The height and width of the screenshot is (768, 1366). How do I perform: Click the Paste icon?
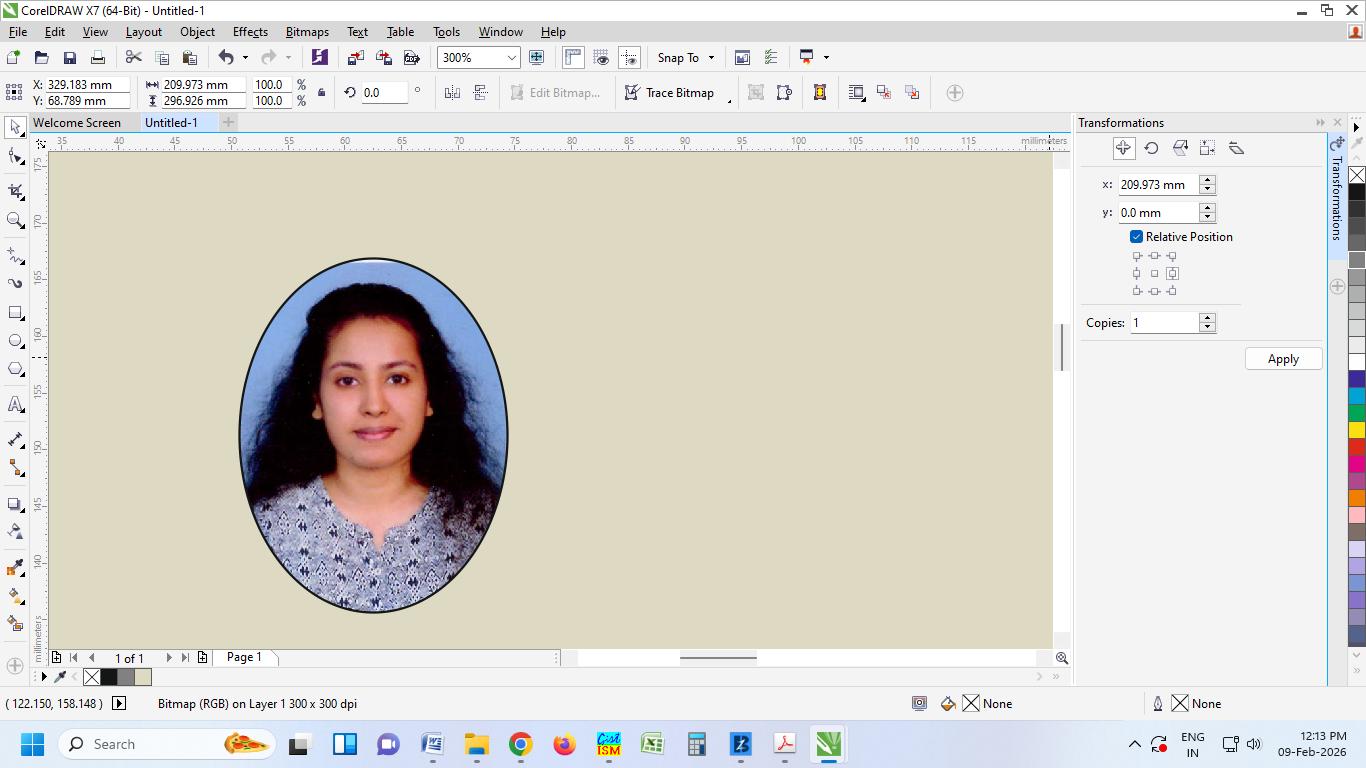[x=189, y=58]
